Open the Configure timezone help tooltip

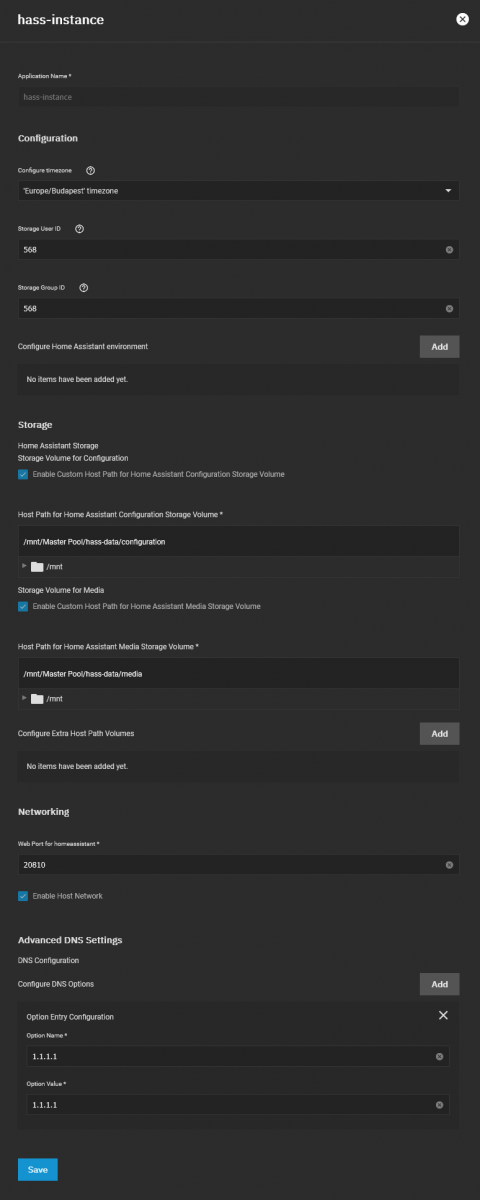click(90, 170)
